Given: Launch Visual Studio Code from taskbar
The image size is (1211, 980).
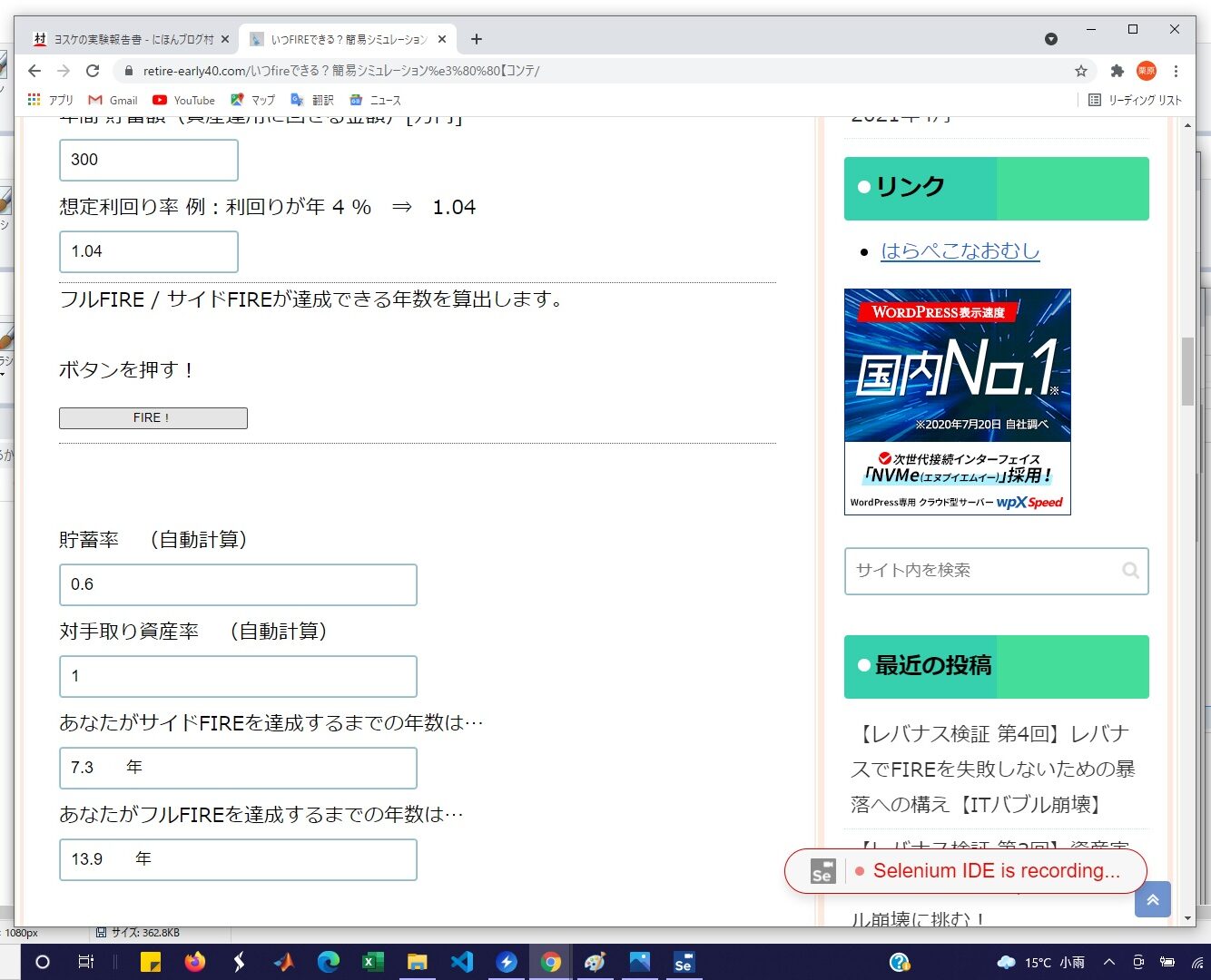Looking at the screenshot, I should (x=462, y=962).
